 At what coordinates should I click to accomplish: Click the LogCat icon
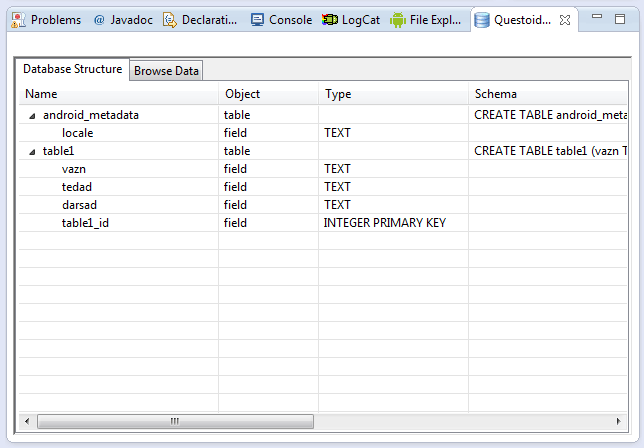click(329, 19)
